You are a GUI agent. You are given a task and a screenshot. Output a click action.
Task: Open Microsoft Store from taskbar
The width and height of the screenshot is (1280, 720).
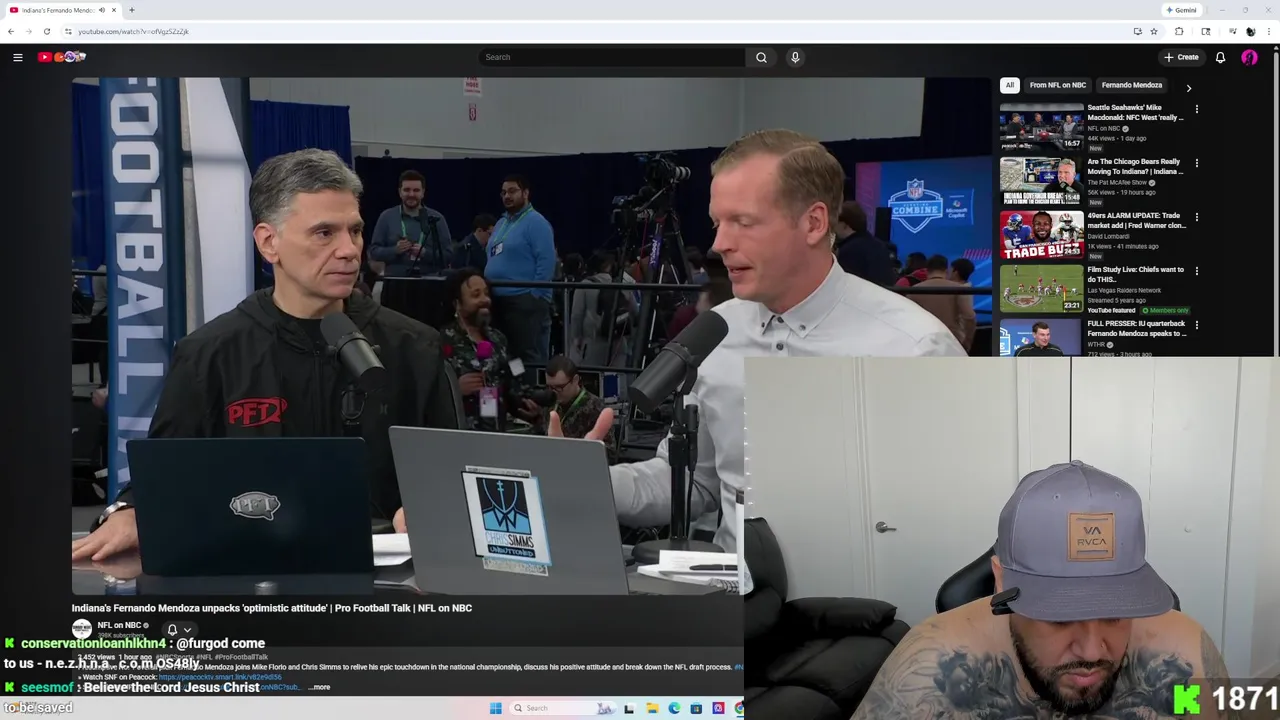click(696, 708)
